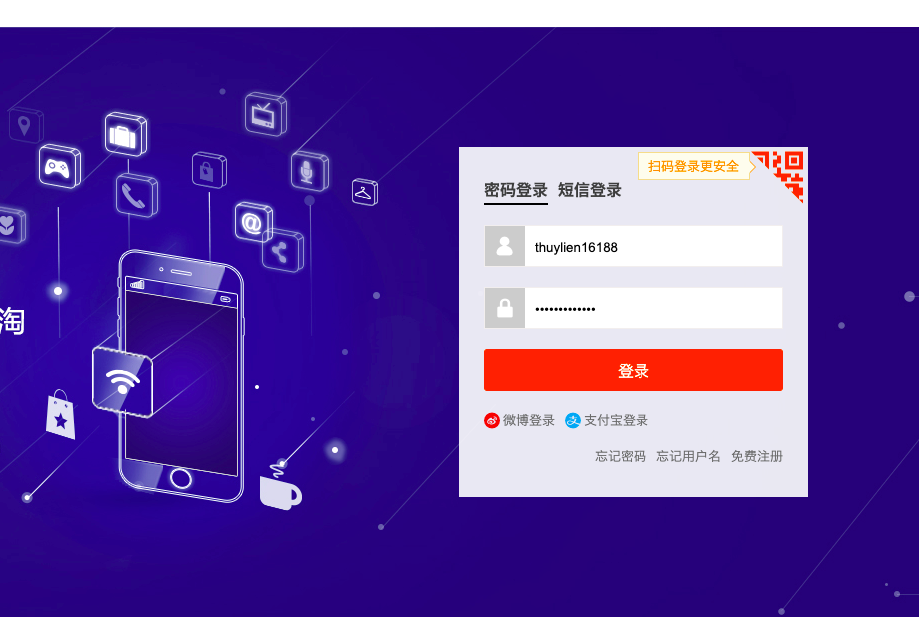Switch to the 密码登录 tab
The height and width of the screenshot is (617, 919).
[x=516, y=190]
